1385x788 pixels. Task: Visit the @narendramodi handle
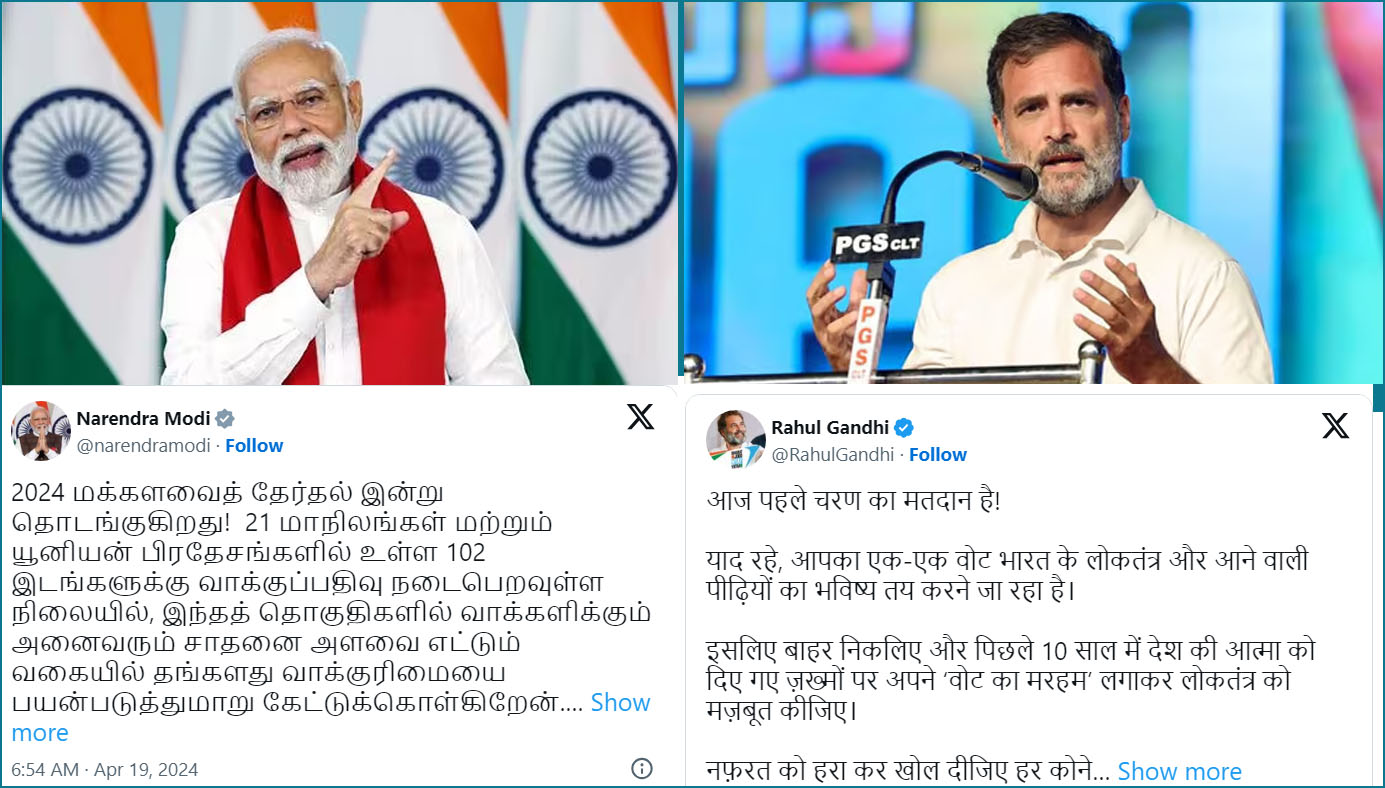[143, 446]
